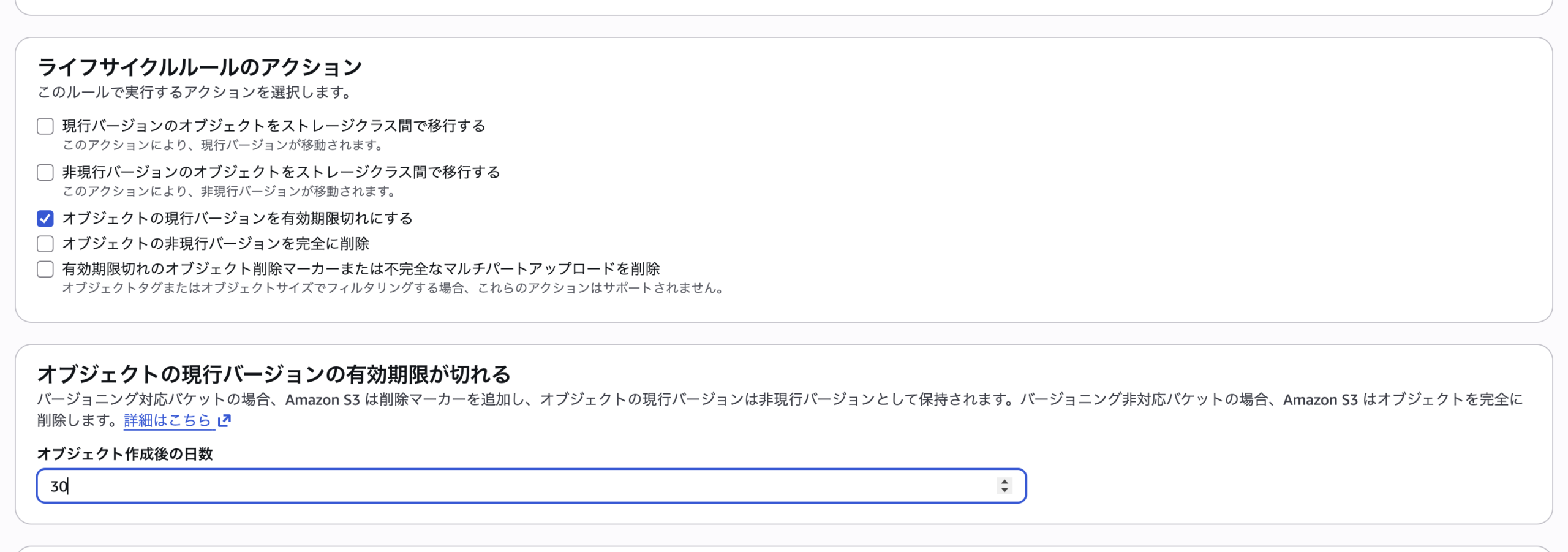Click the down arrow of the days stepper

[1004, 490]
